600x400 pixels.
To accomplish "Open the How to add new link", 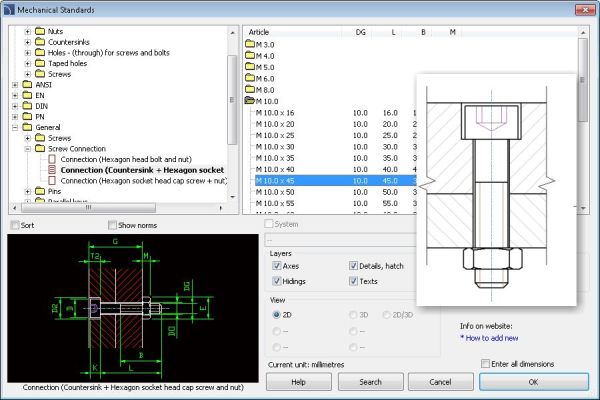I will [x=489, y=338].
